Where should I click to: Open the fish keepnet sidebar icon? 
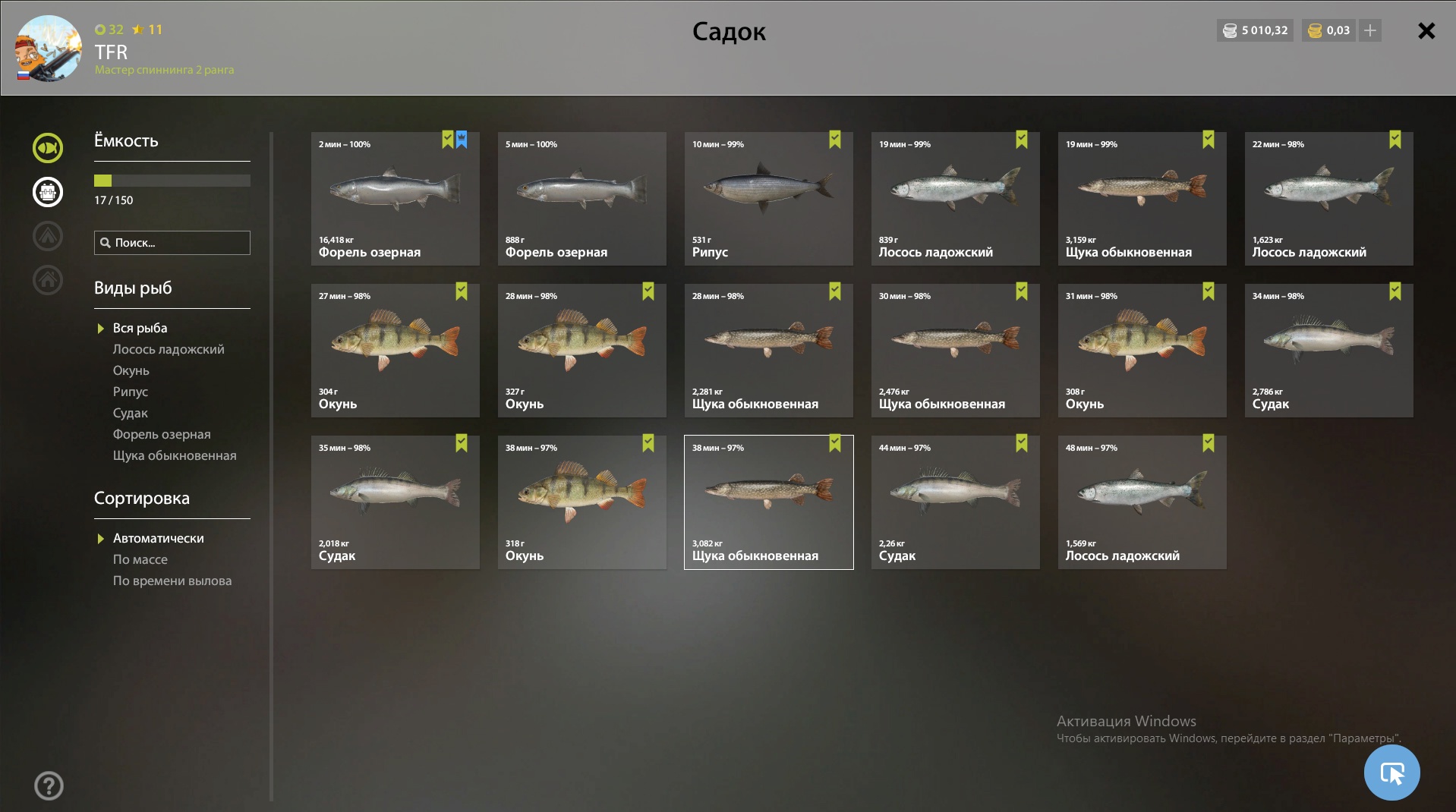[48, 148]
